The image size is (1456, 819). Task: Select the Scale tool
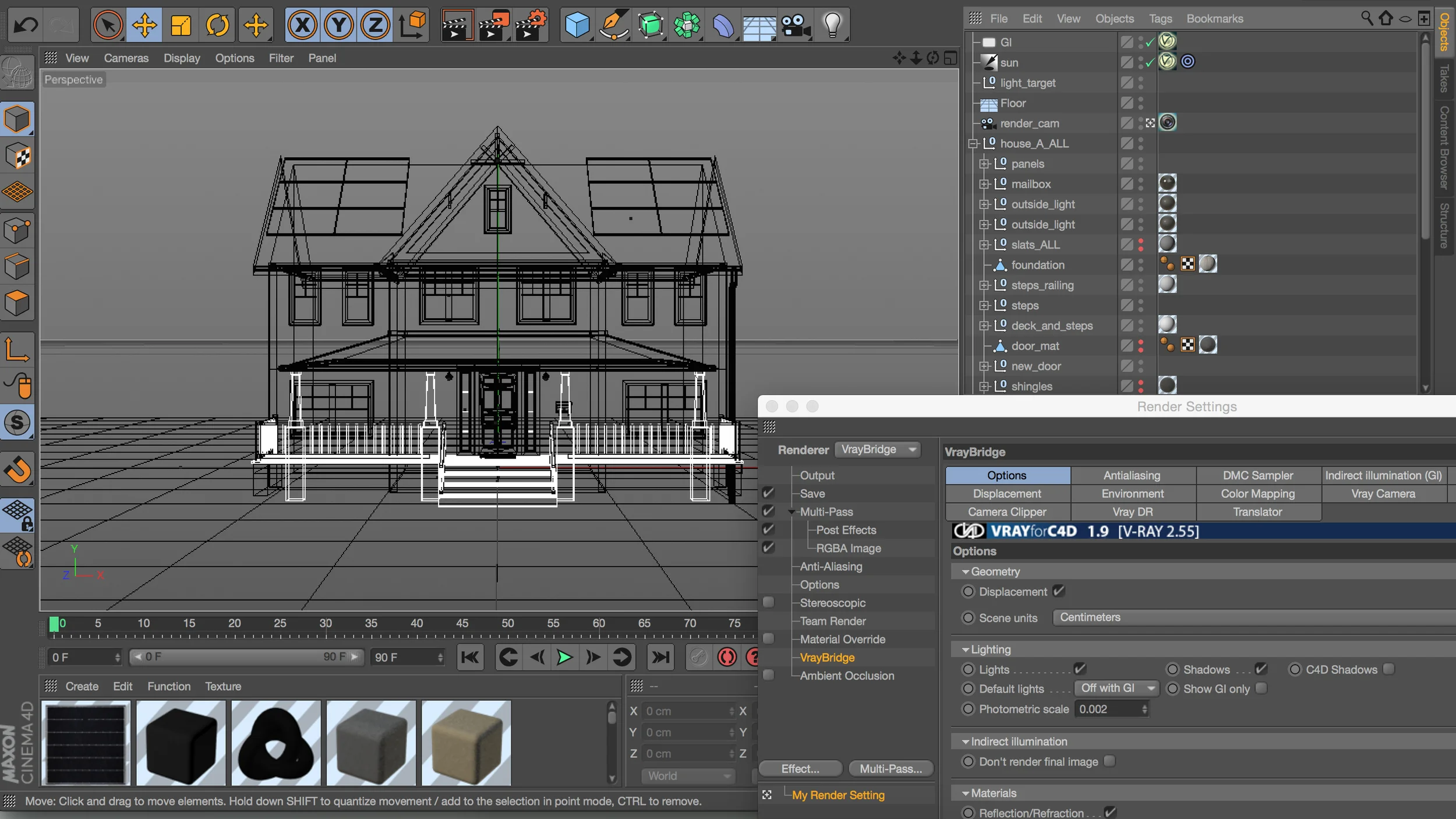pyautogui.click(x=181, y=25)
